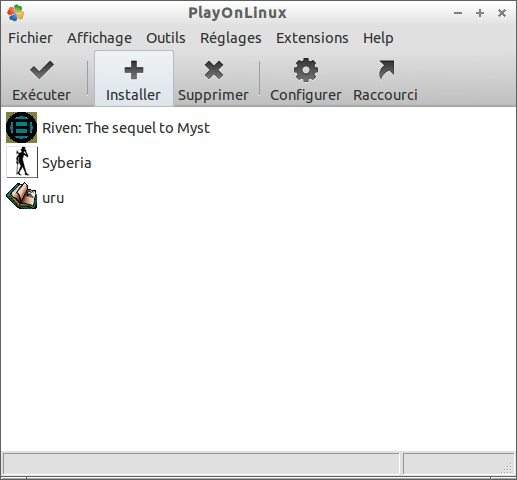The width and height of the screenshot is (517, 480).
Task: Select the Riven game icon
Action: point(22,128)
